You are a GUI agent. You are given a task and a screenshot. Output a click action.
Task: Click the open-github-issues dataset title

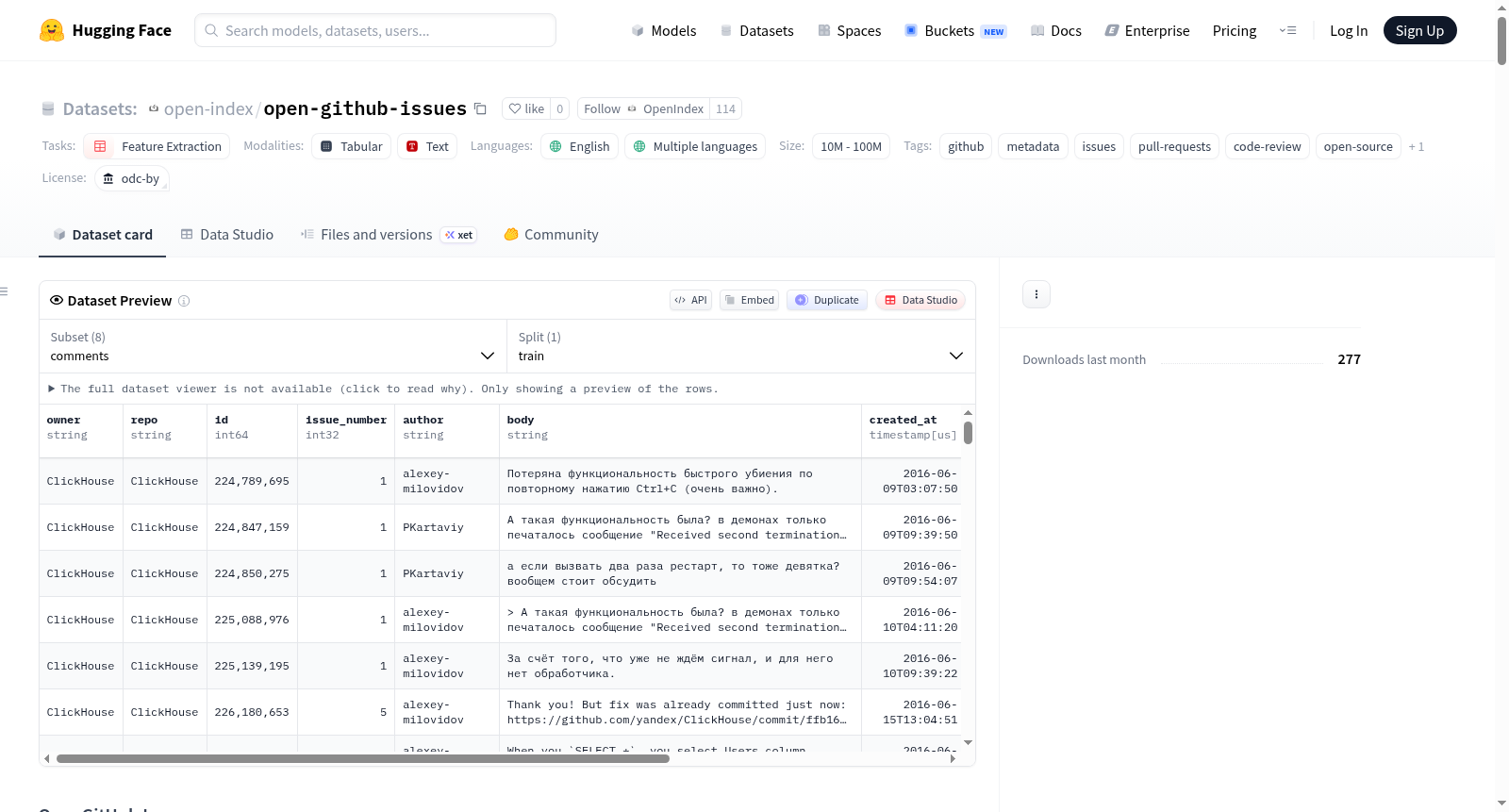(x=365, y=108)
